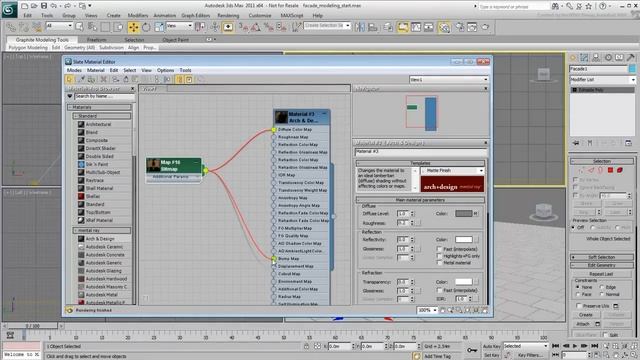640x360 pixels.
Task: Enable Fast (interpolate) under Reflection
Action: click(x=439, y=249)
